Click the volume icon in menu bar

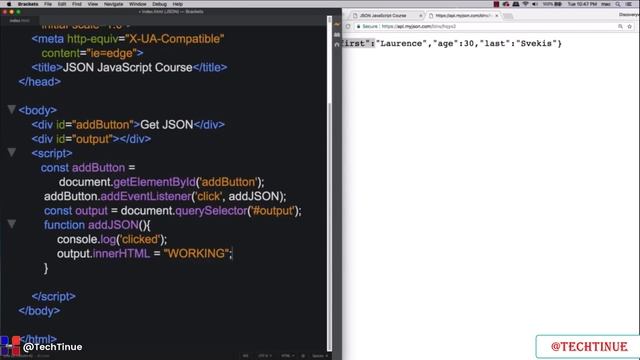coord(535,4)
